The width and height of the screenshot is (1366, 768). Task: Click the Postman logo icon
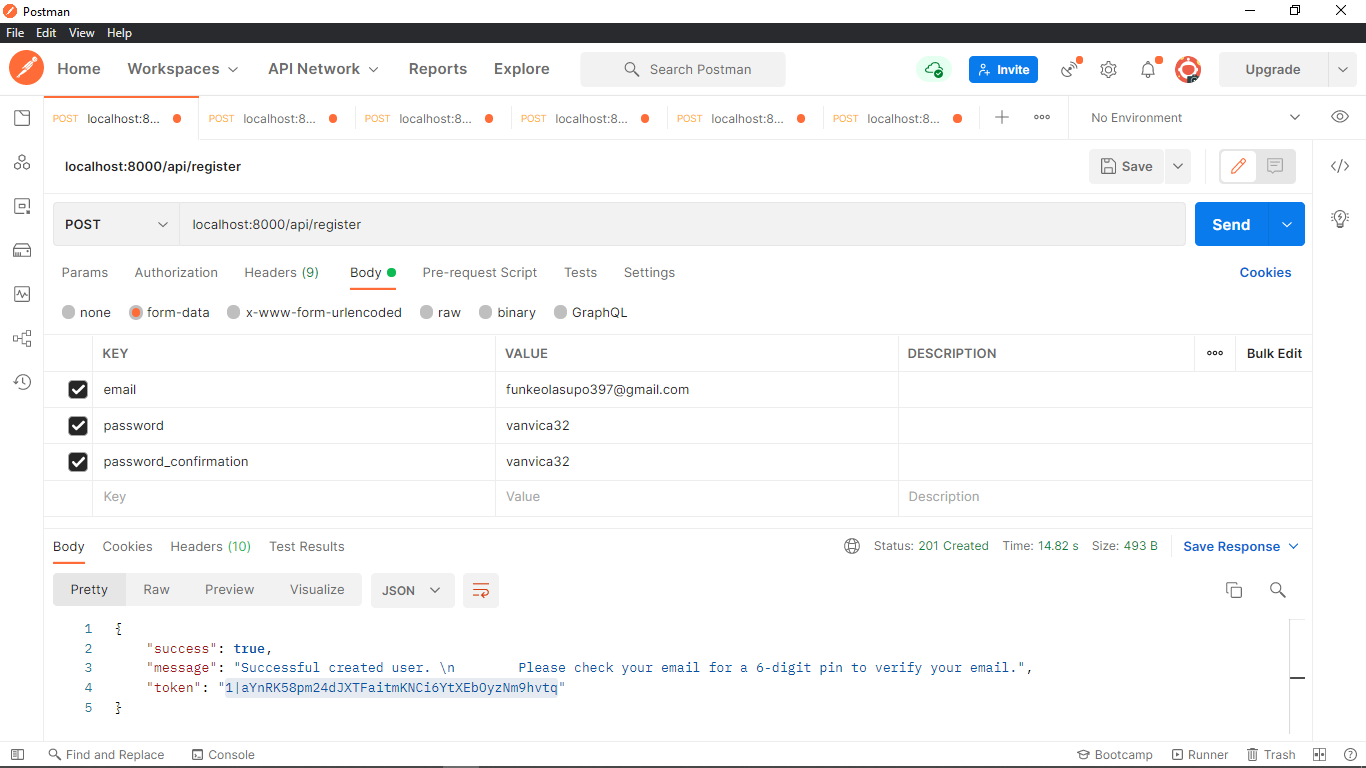tap(26, 69)
